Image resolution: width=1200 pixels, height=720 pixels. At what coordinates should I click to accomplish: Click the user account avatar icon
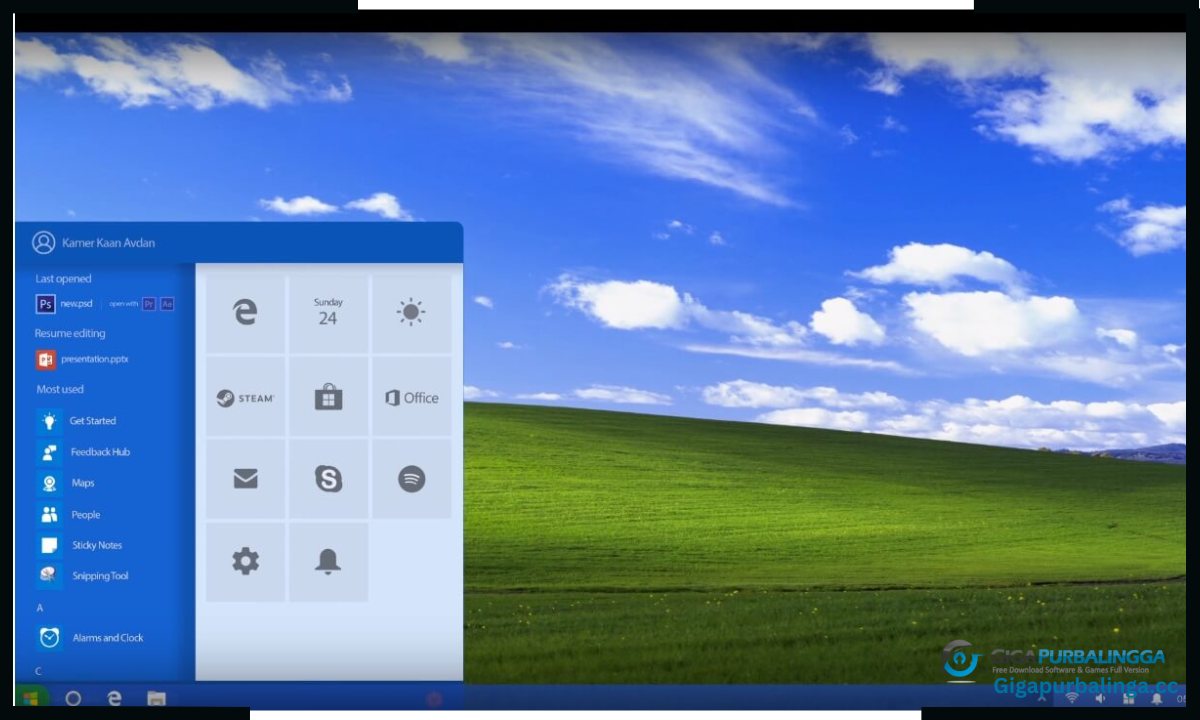(43, 242)
